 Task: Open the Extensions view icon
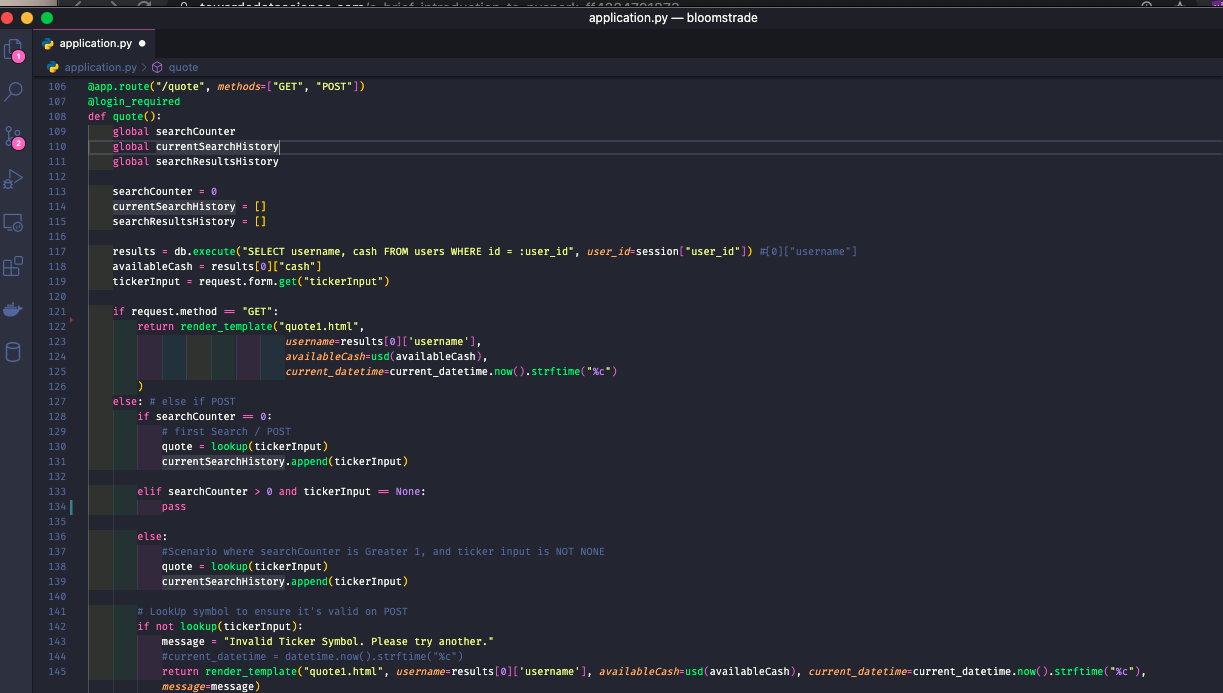14,266
